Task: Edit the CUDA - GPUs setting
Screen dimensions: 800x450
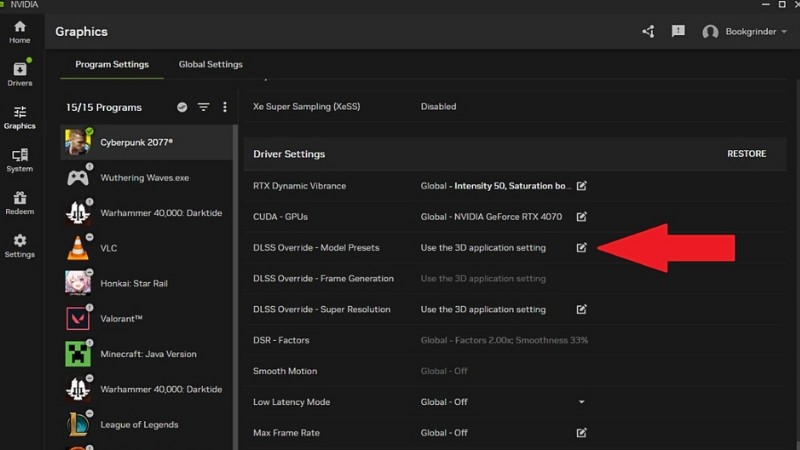Action: pyautogui.click(x=581, y=217)
